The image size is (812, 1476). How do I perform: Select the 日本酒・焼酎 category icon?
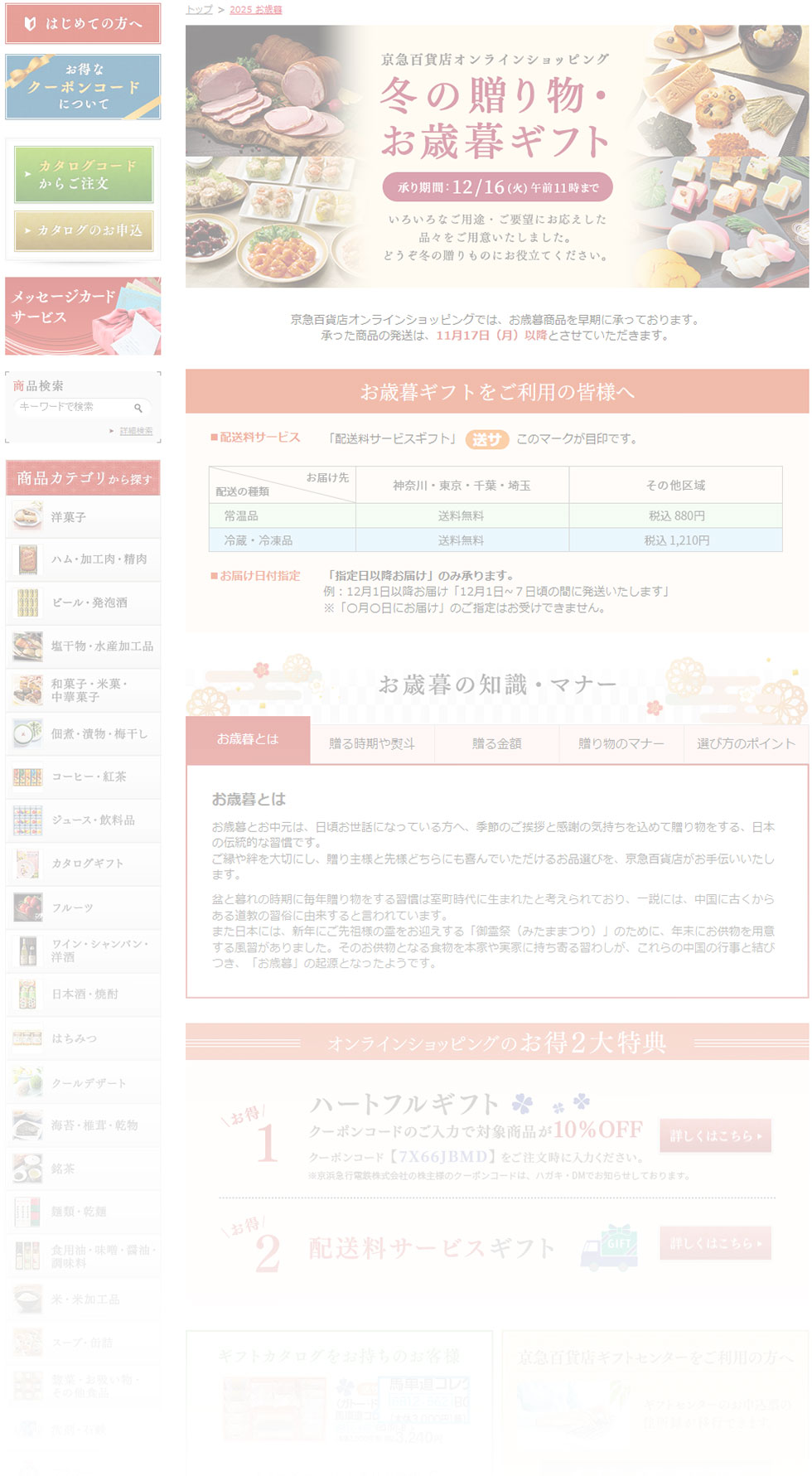click(27, 994)
